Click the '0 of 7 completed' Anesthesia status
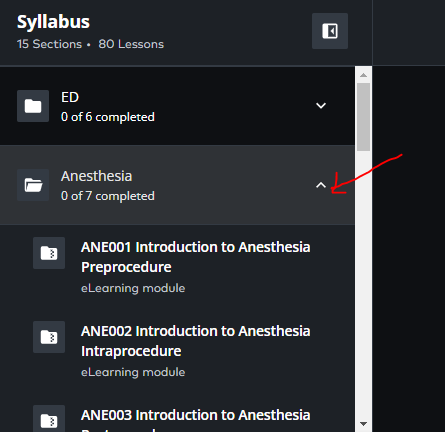The width and height of the screenshot is (445, 432). [108, 196]
